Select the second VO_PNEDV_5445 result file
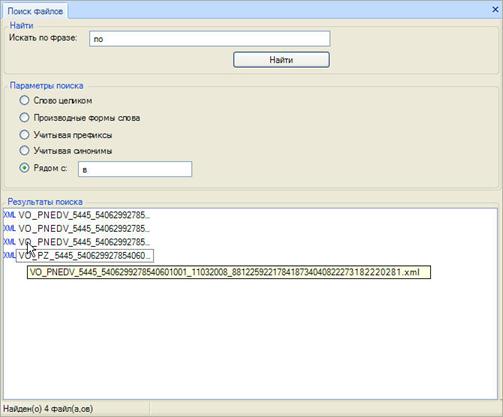The image size is (503, 417). tap(84, 229)
